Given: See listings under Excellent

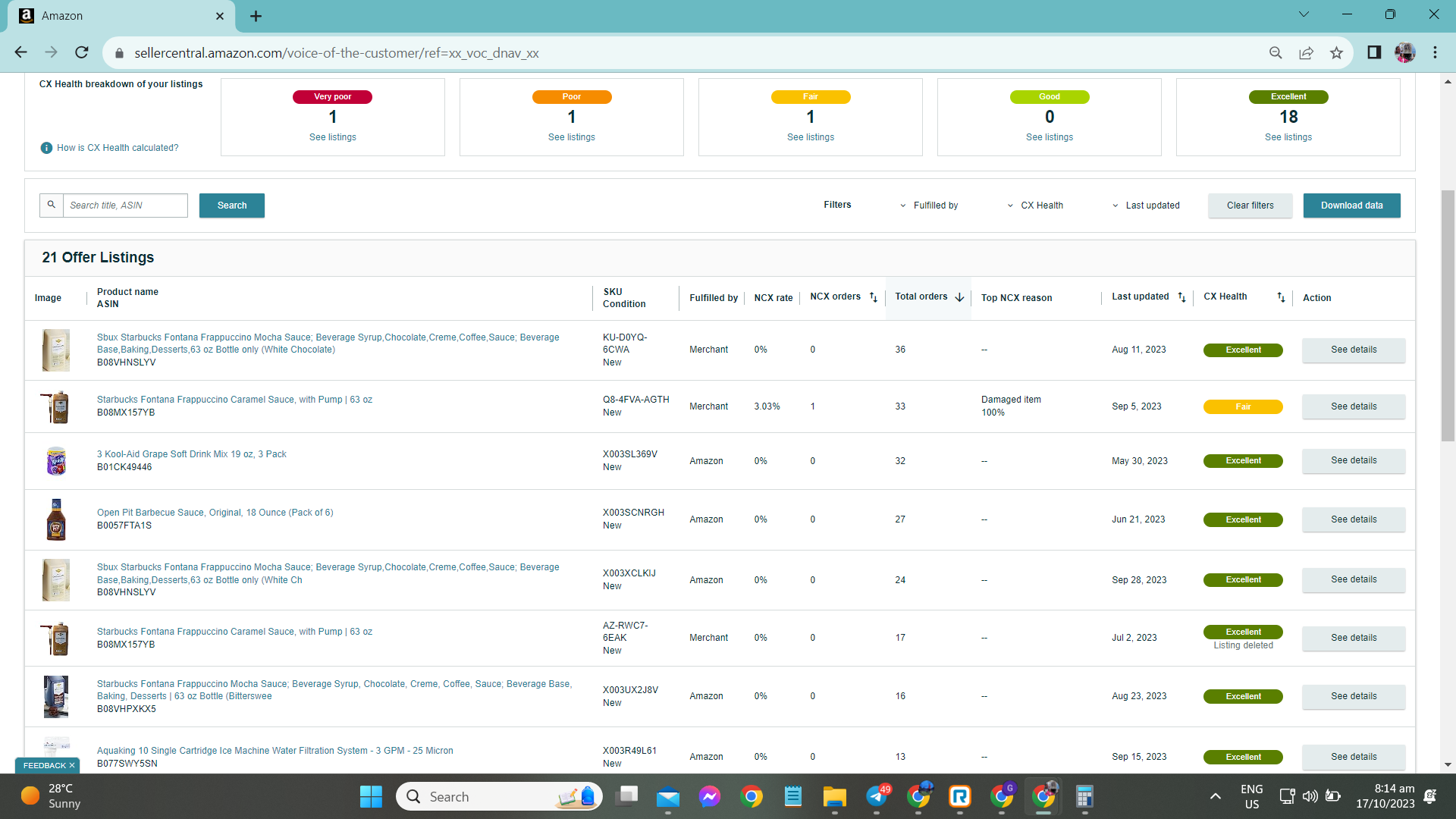Looking at the screenshot, I should [1288, 137].
